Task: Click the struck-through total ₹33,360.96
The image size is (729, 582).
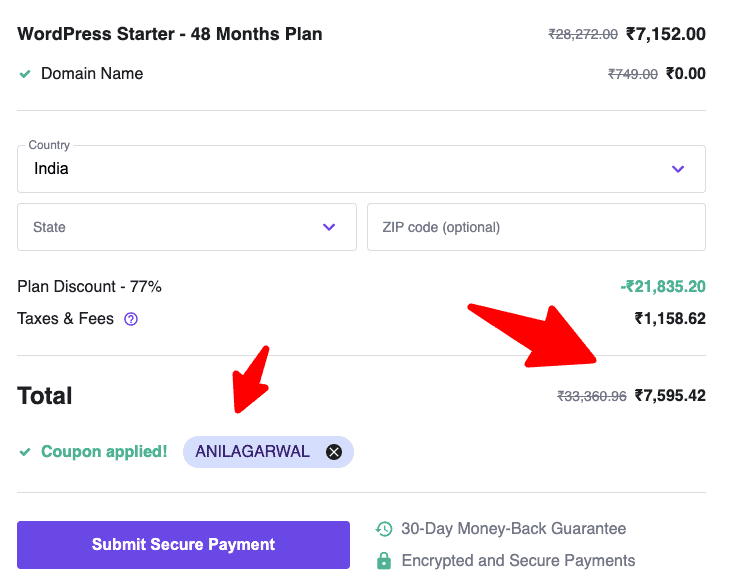Action: tap(591, 396)
